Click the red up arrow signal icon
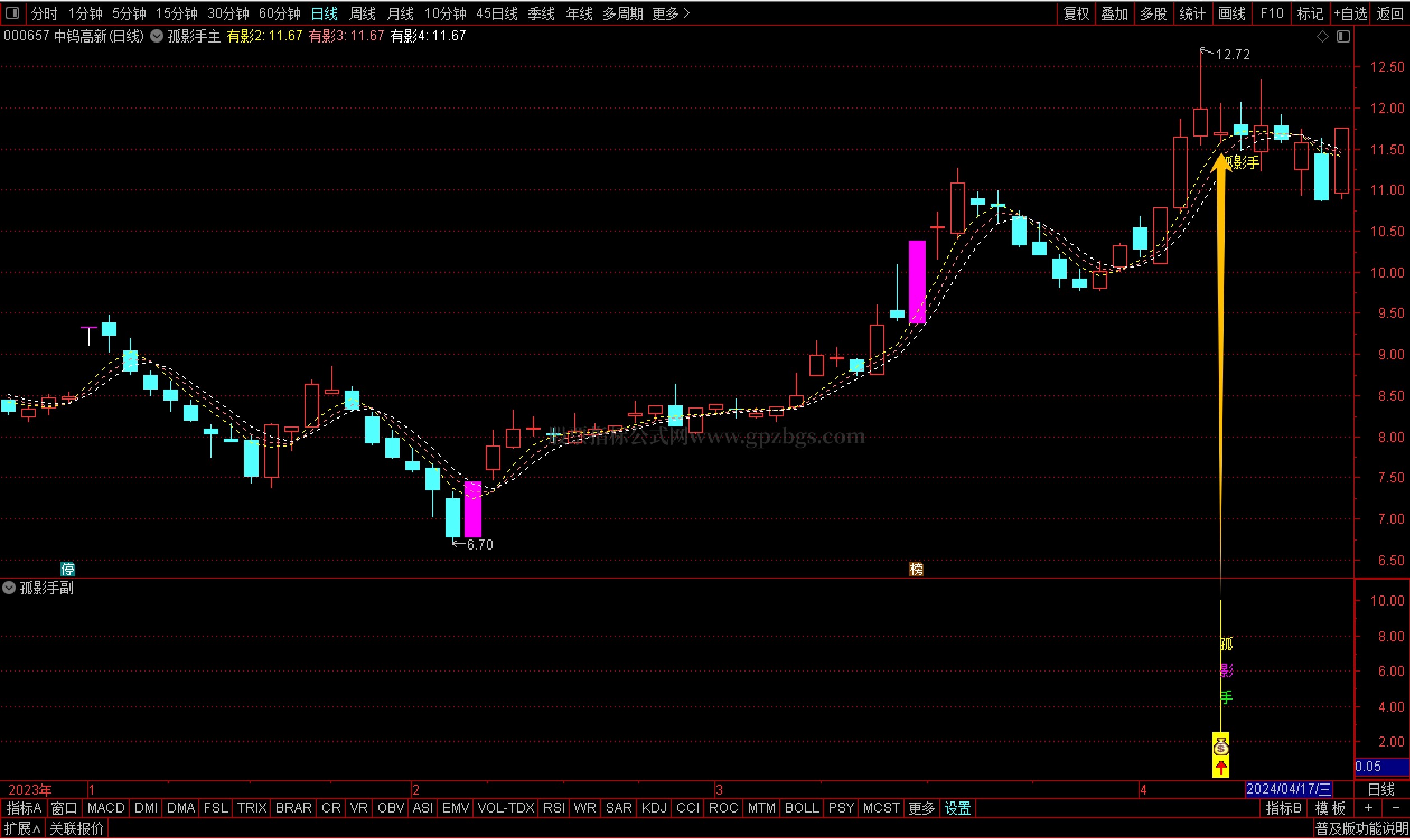 coord(1220,768)
